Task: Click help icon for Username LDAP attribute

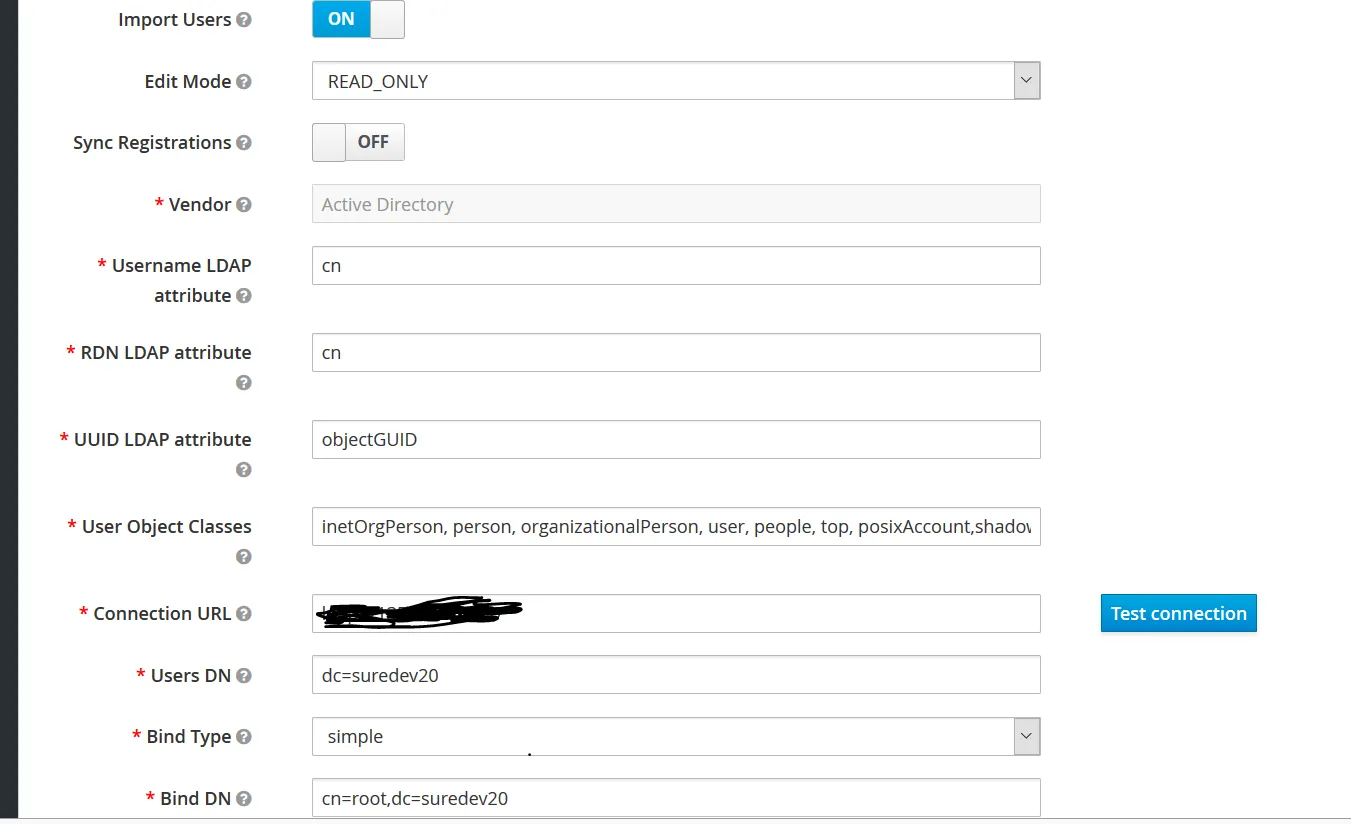Action: [244, 296]
